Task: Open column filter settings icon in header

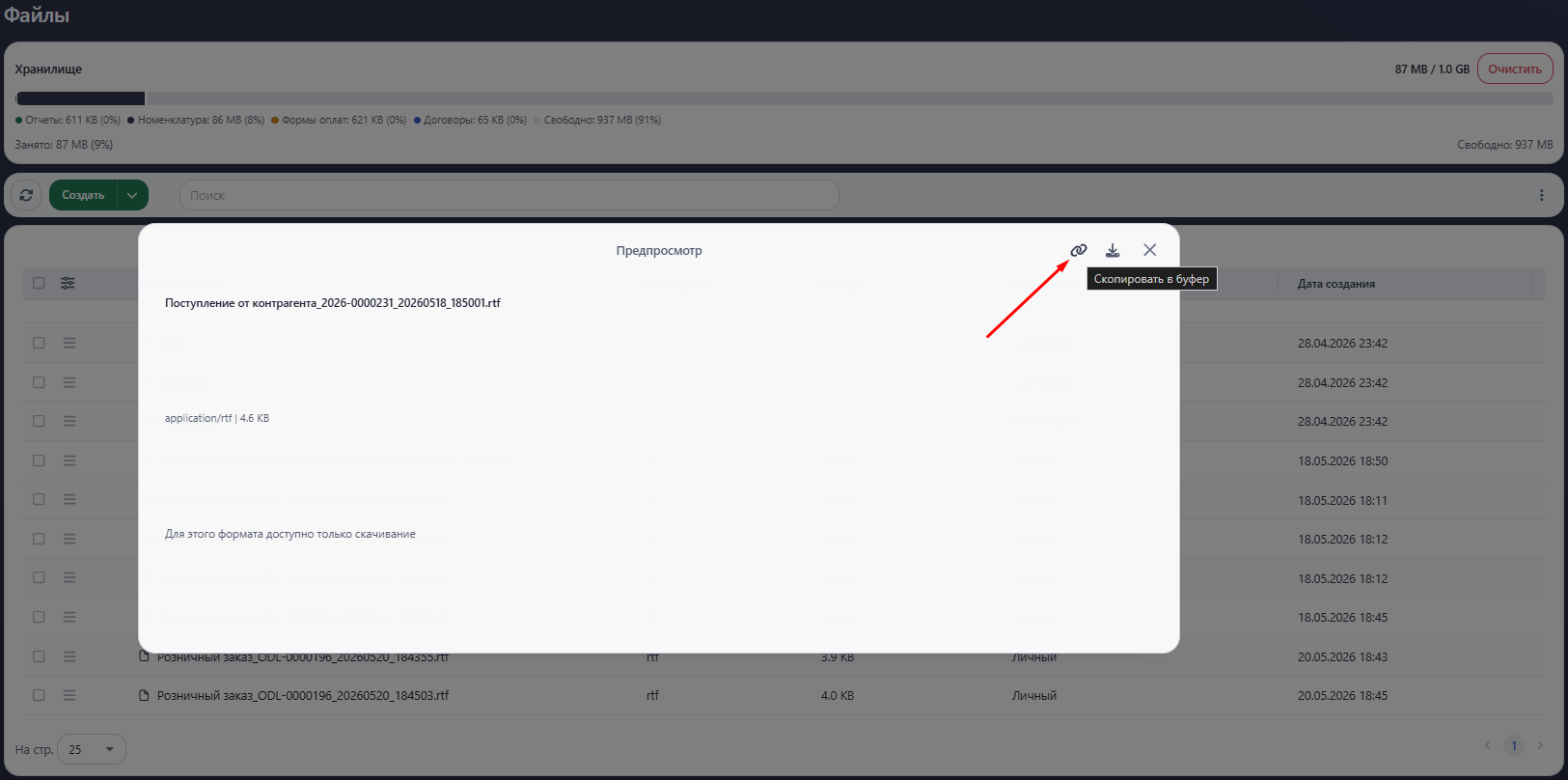Action: pyautogui.click(x=68, y=283)
